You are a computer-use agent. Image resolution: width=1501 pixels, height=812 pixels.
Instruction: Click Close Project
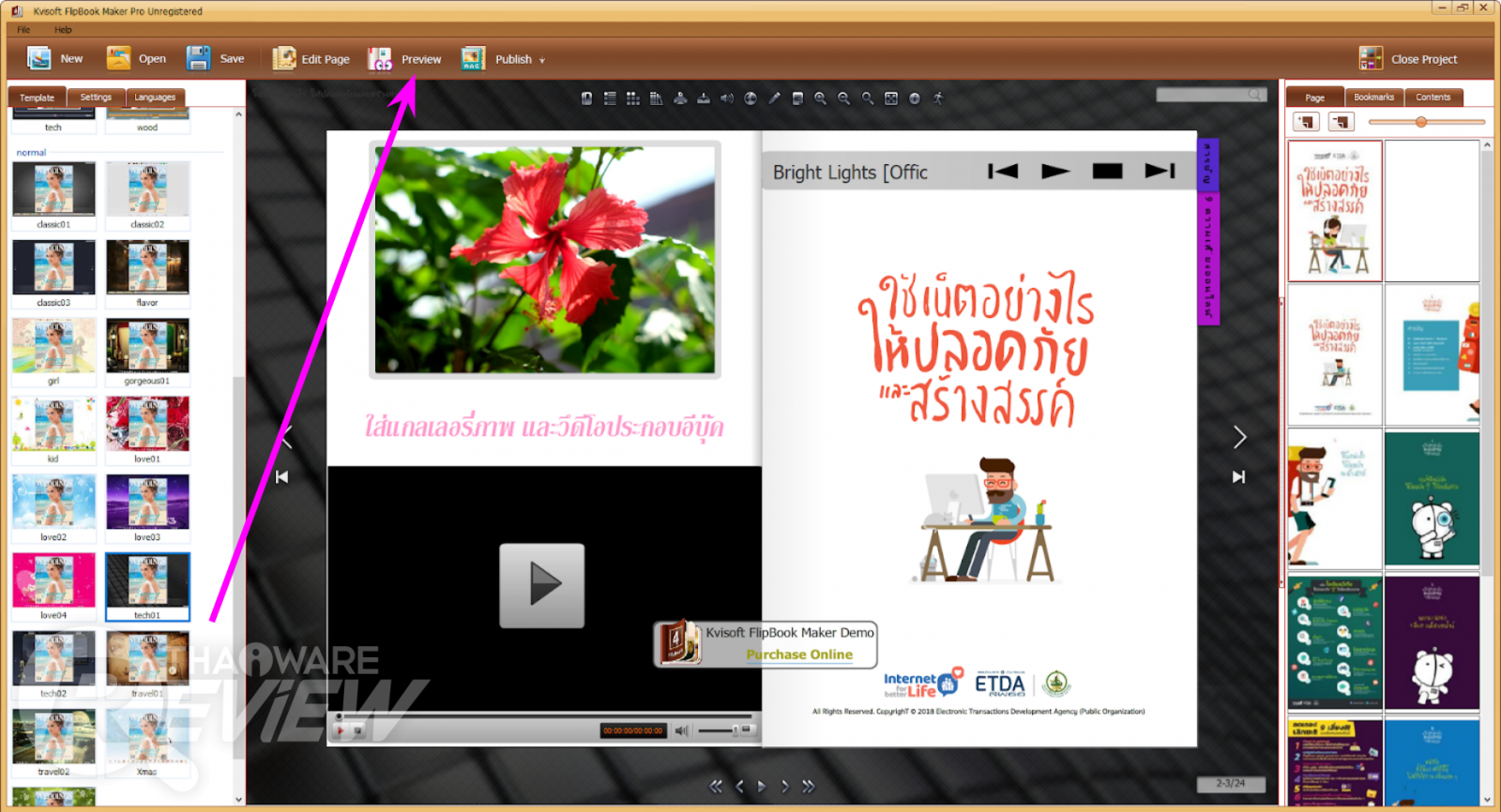pyautogui.click(x=1408, y=58)
